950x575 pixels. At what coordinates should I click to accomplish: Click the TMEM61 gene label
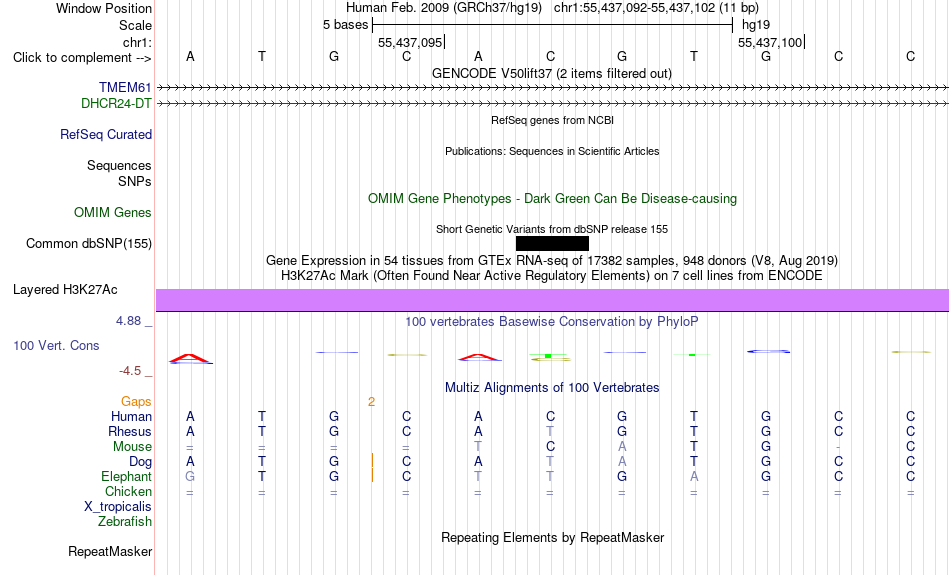point(125,88)
